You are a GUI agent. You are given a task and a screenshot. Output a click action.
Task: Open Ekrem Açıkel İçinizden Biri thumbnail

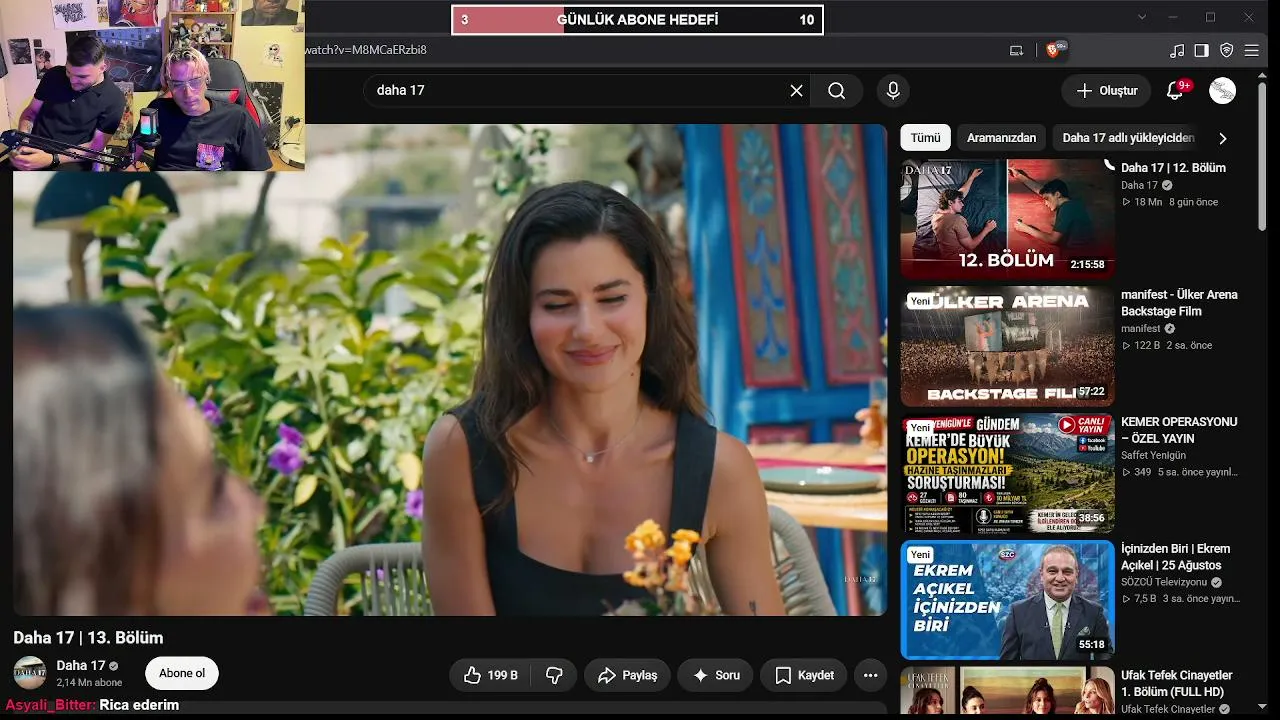[1007, 600]
